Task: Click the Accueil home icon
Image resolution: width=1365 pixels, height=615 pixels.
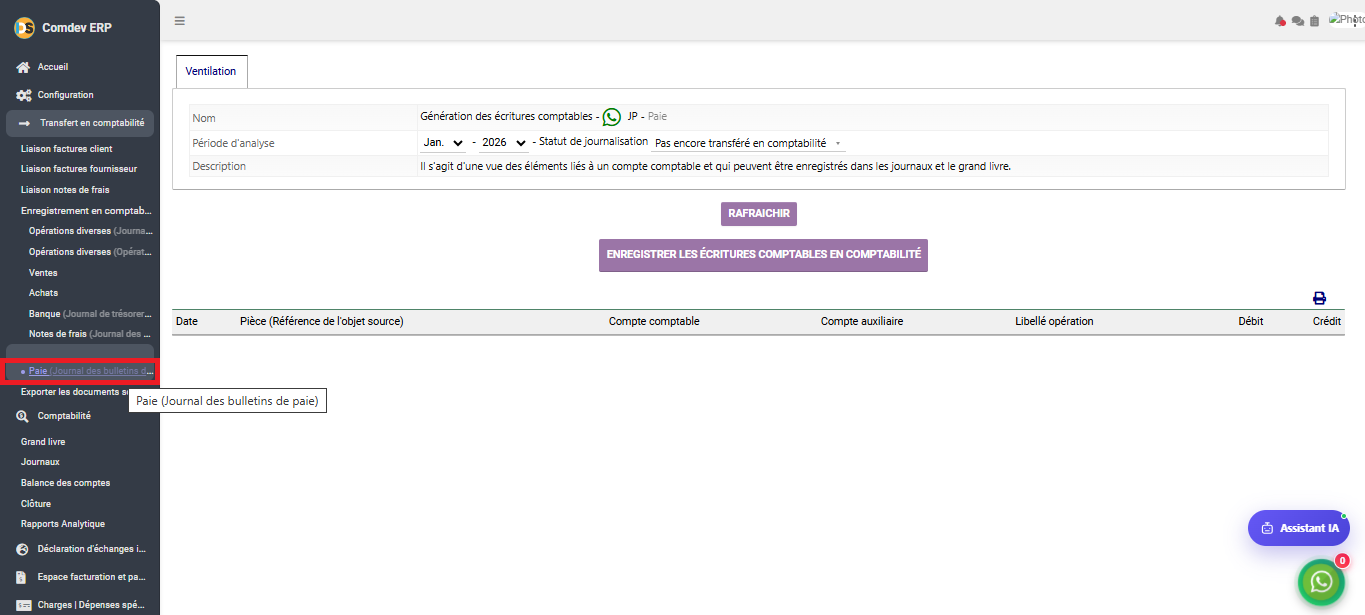Action: [x=23, y=67]
